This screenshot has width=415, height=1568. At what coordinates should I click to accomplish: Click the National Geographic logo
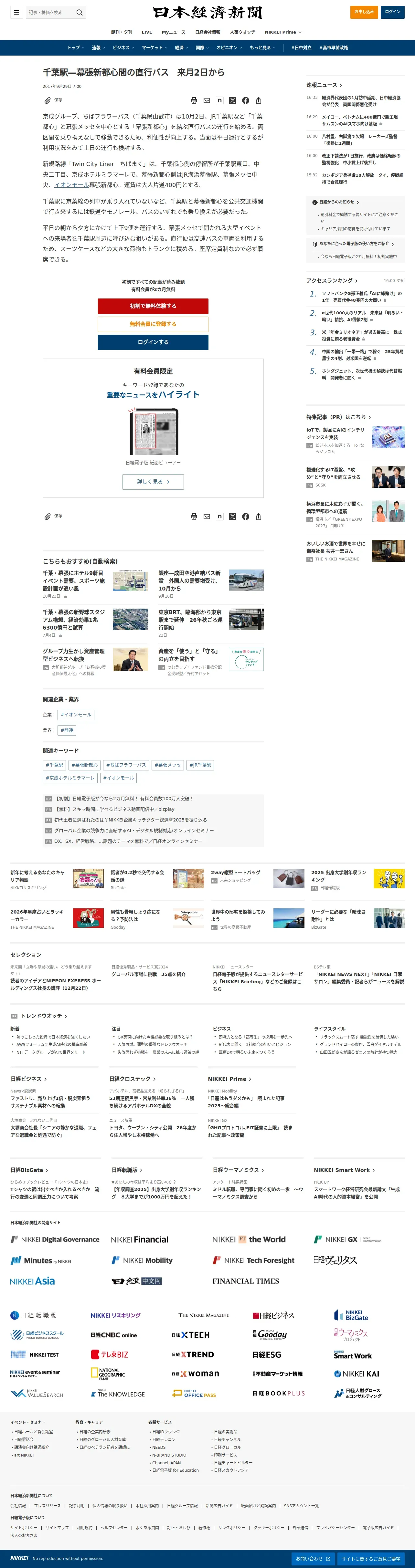(108, 1373)
